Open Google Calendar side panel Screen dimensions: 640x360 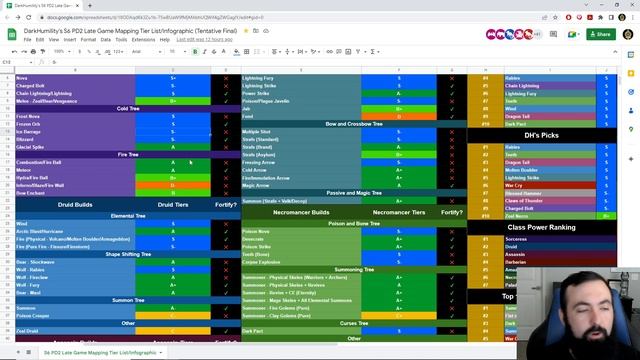click(x=631, y=55)
